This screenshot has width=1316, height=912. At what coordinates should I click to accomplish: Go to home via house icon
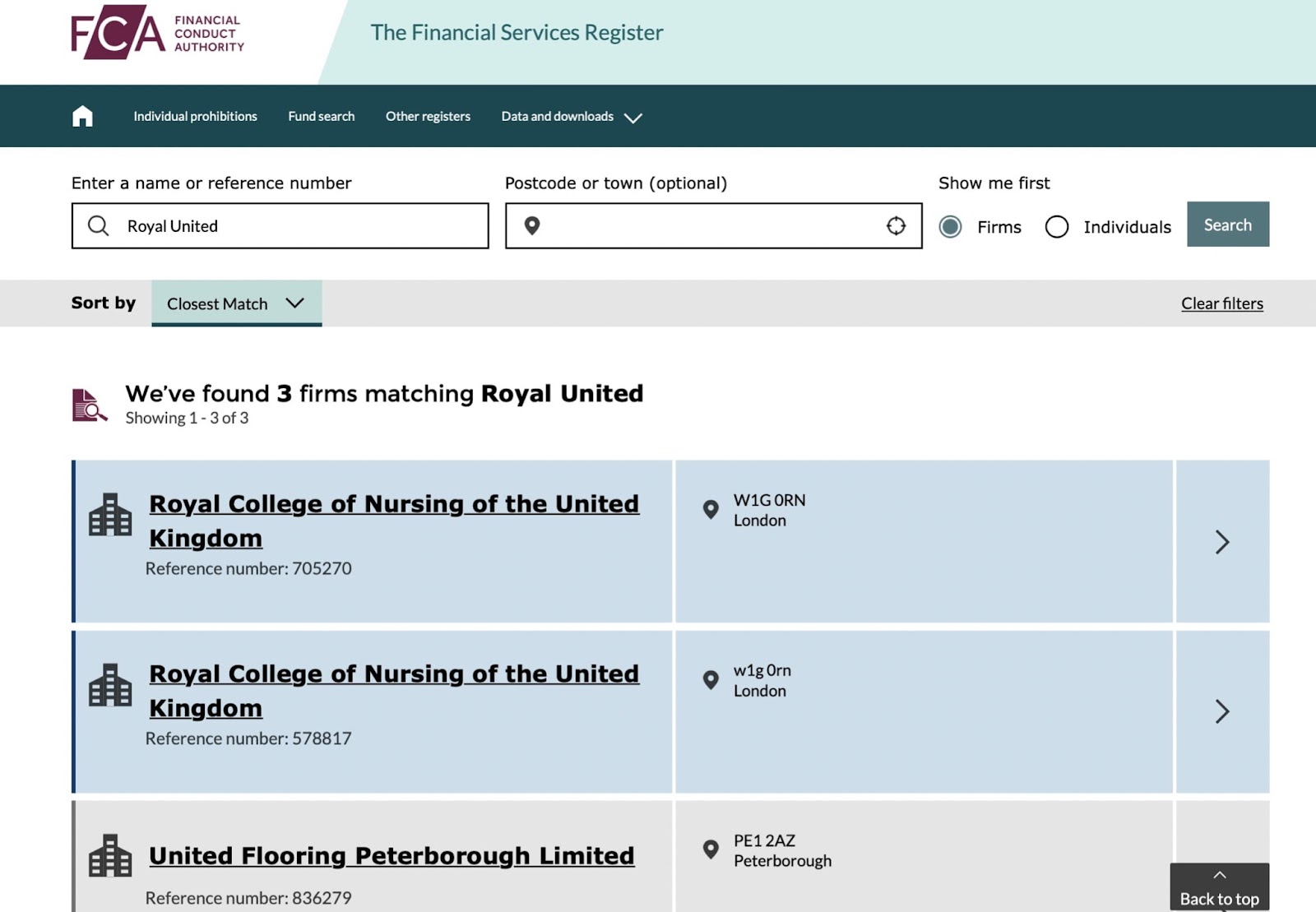pos(82,116)
